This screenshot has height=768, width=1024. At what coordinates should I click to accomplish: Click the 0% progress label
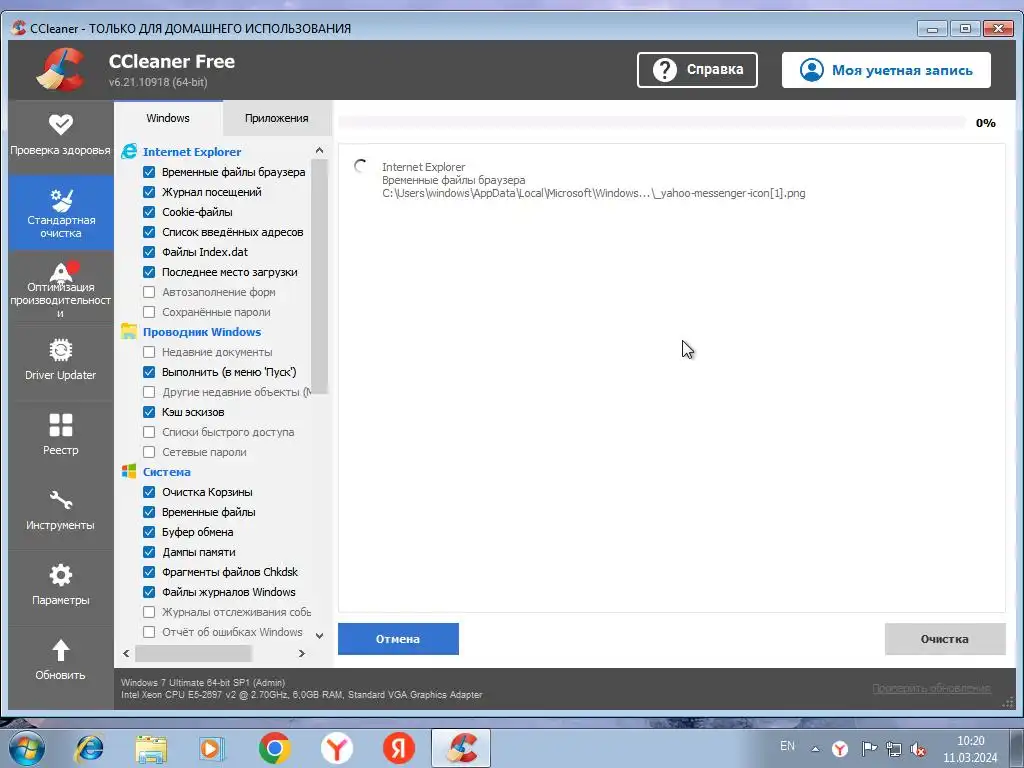pyautogui.click(x=985, y=123)
